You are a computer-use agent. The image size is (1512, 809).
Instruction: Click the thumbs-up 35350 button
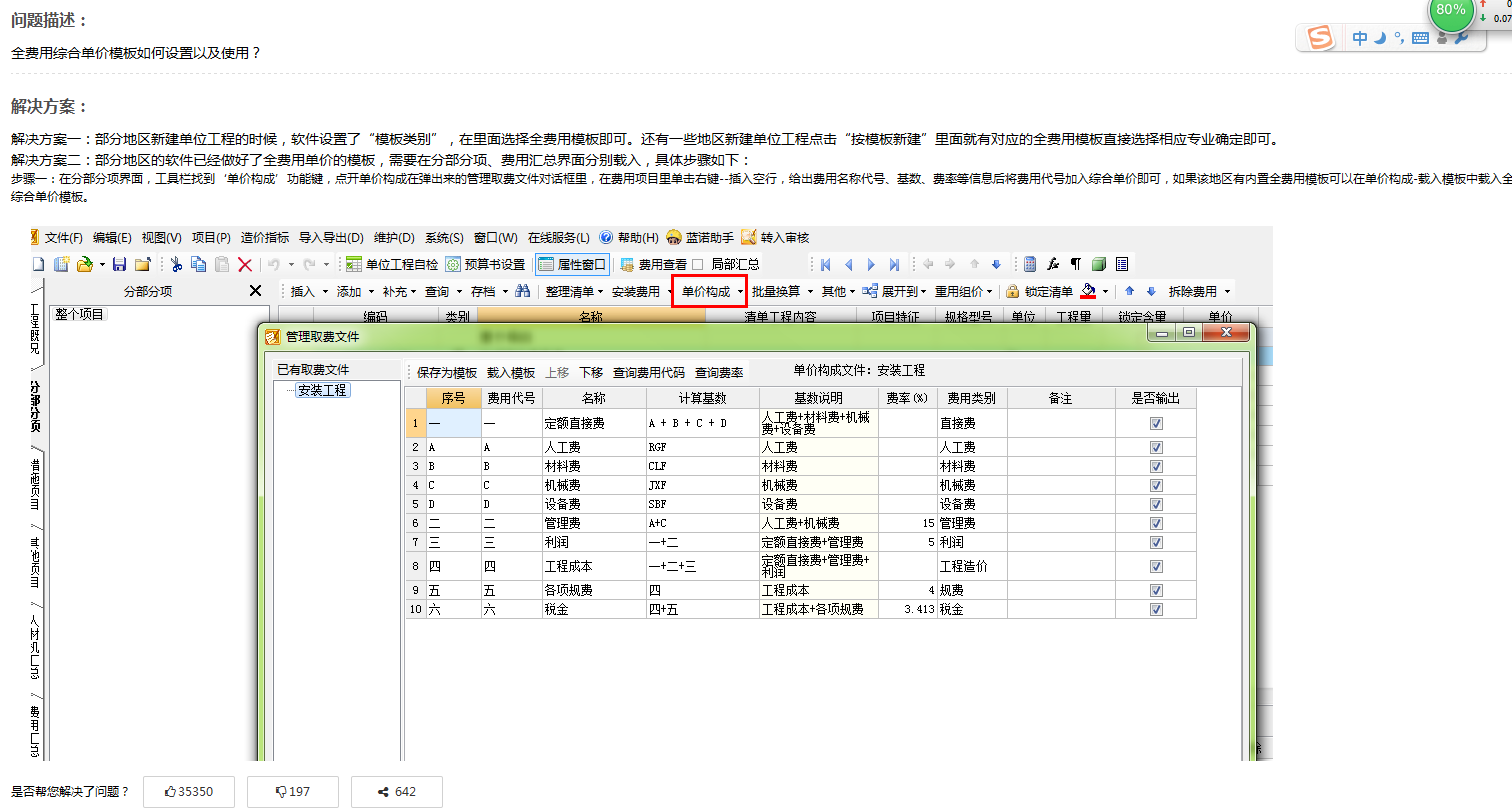189,791
